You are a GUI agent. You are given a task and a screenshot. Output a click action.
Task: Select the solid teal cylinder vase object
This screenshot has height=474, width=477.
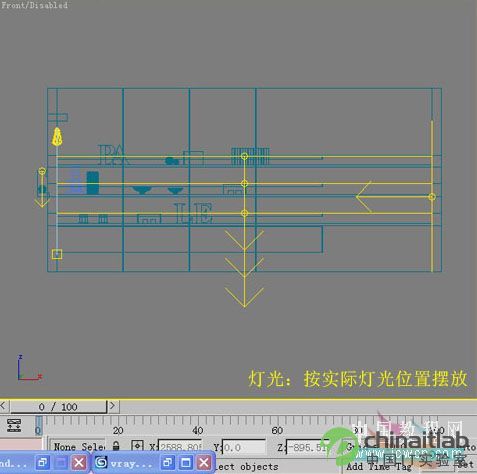[x=93, y=183]
